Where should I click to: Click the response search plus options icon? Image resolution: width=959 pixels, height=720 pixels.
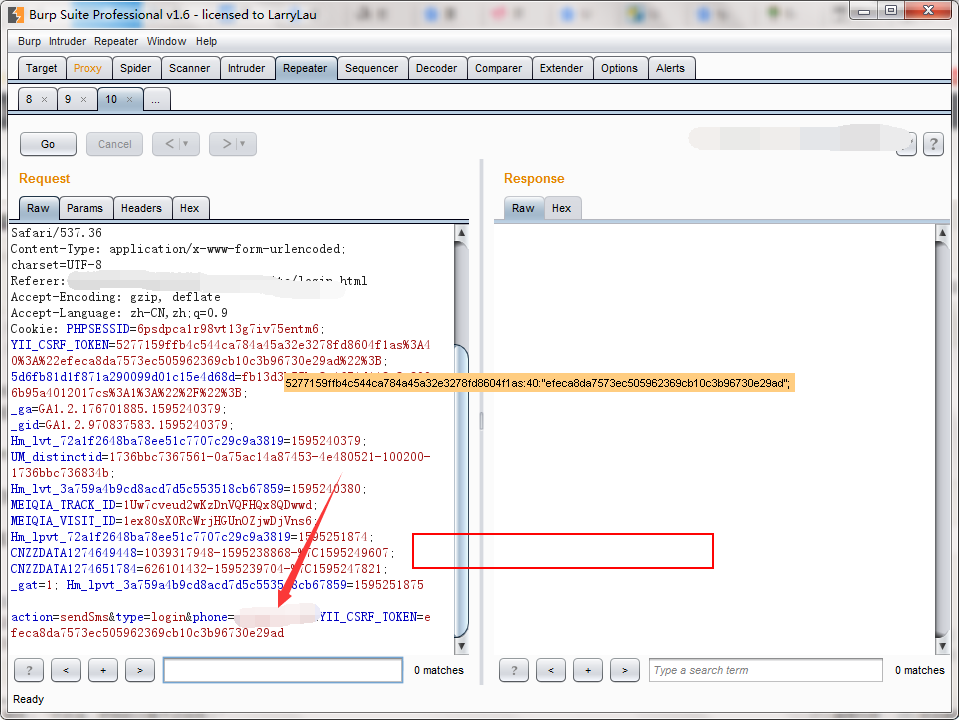click(x=588, y=670)
